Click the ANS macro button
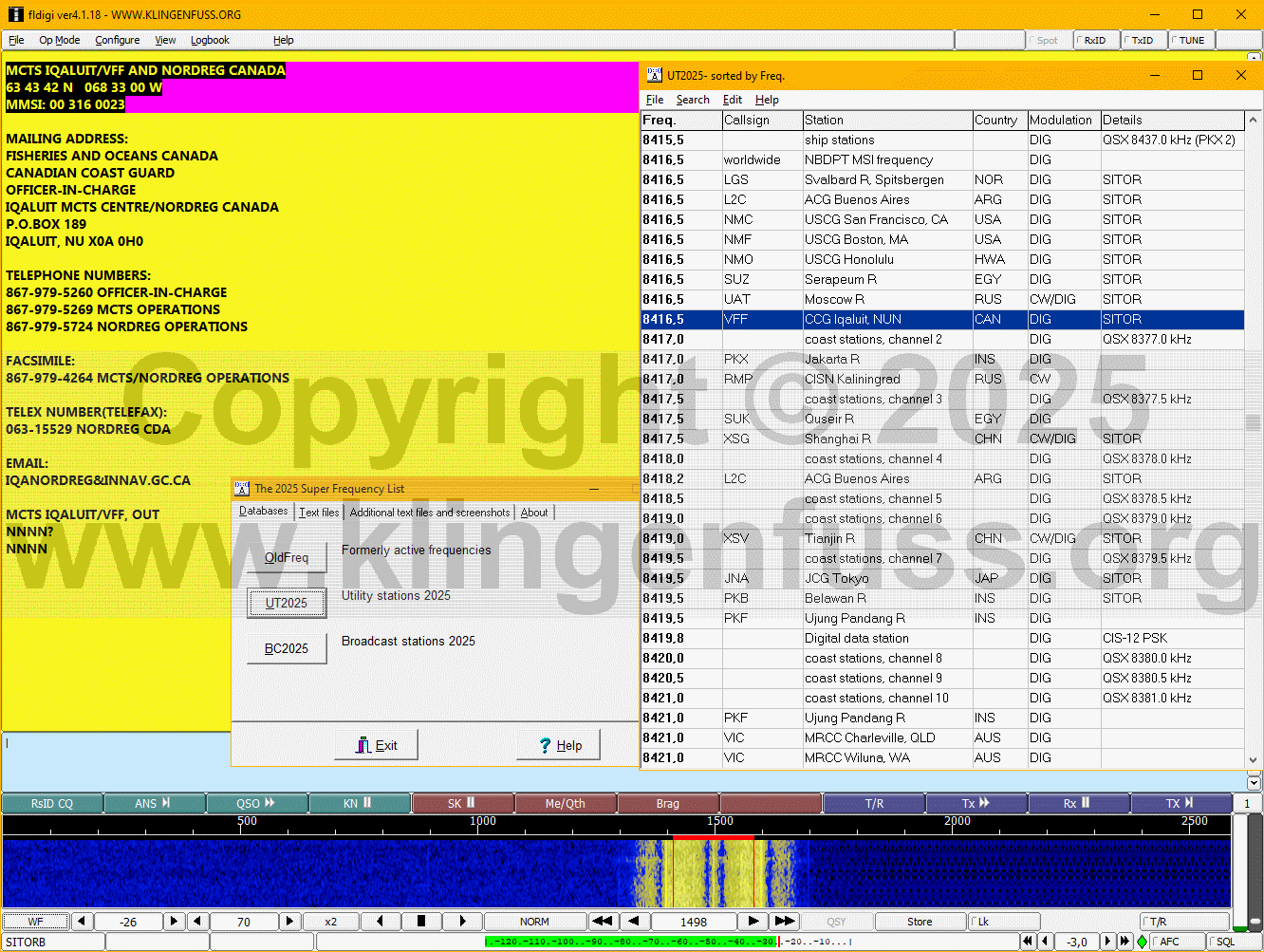The width and height of the screenshot is (1264, 952). [x=154, y=803]
